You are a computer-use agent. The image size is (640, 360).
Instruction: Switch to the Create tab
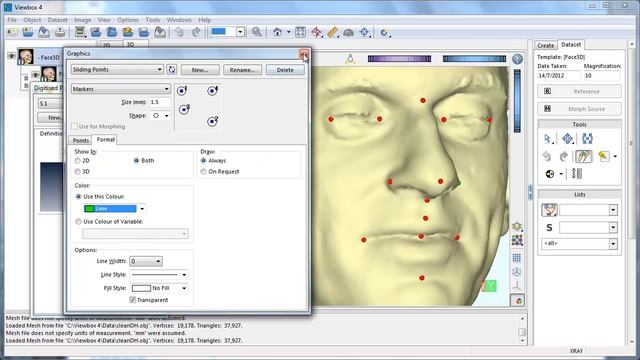545,45
